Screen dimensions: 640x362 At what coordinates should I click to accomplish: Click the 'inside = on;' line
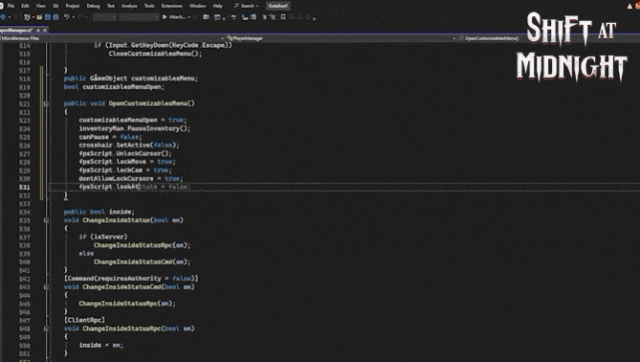coord(101,345)
